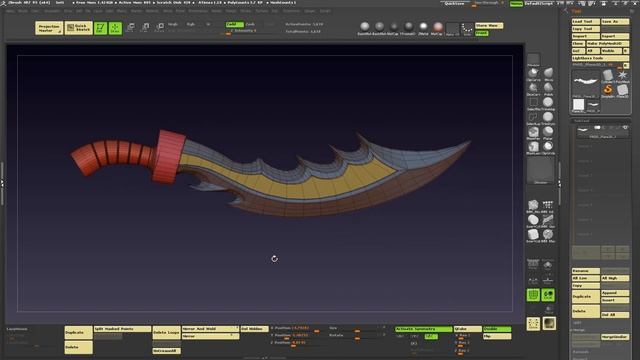Click Make PolyMesh3D
640x360 pixels.
608,44
